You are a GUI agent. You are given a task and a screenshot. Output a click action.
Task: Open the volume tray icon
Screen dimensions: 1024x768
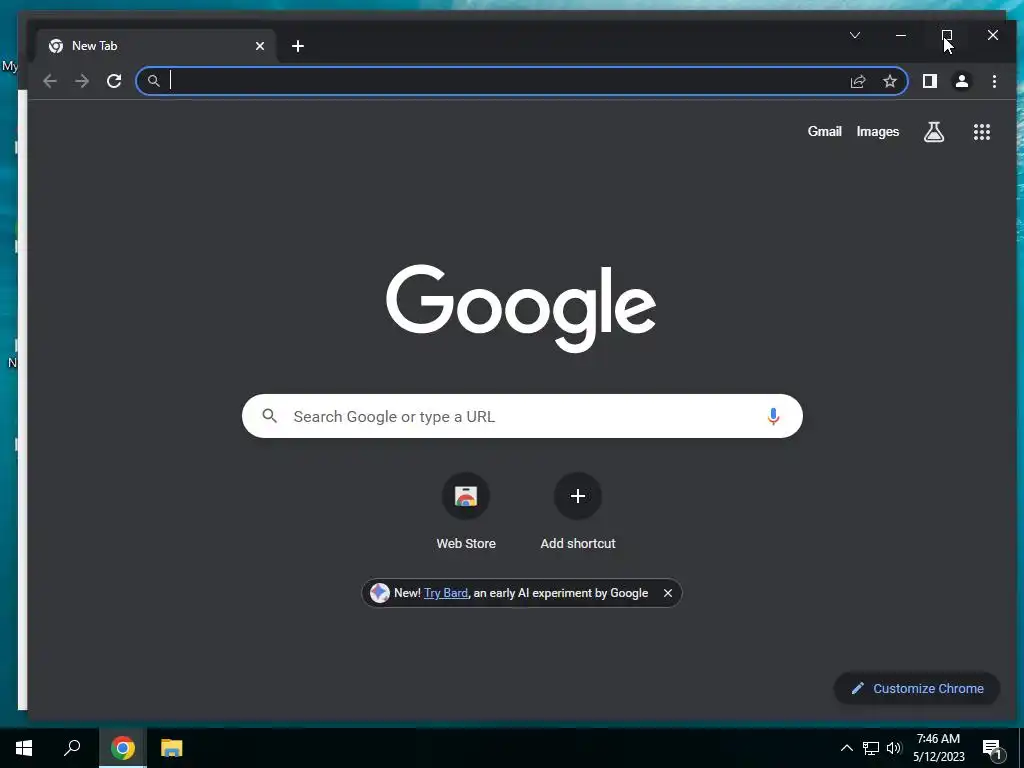(x=894, y=748)
